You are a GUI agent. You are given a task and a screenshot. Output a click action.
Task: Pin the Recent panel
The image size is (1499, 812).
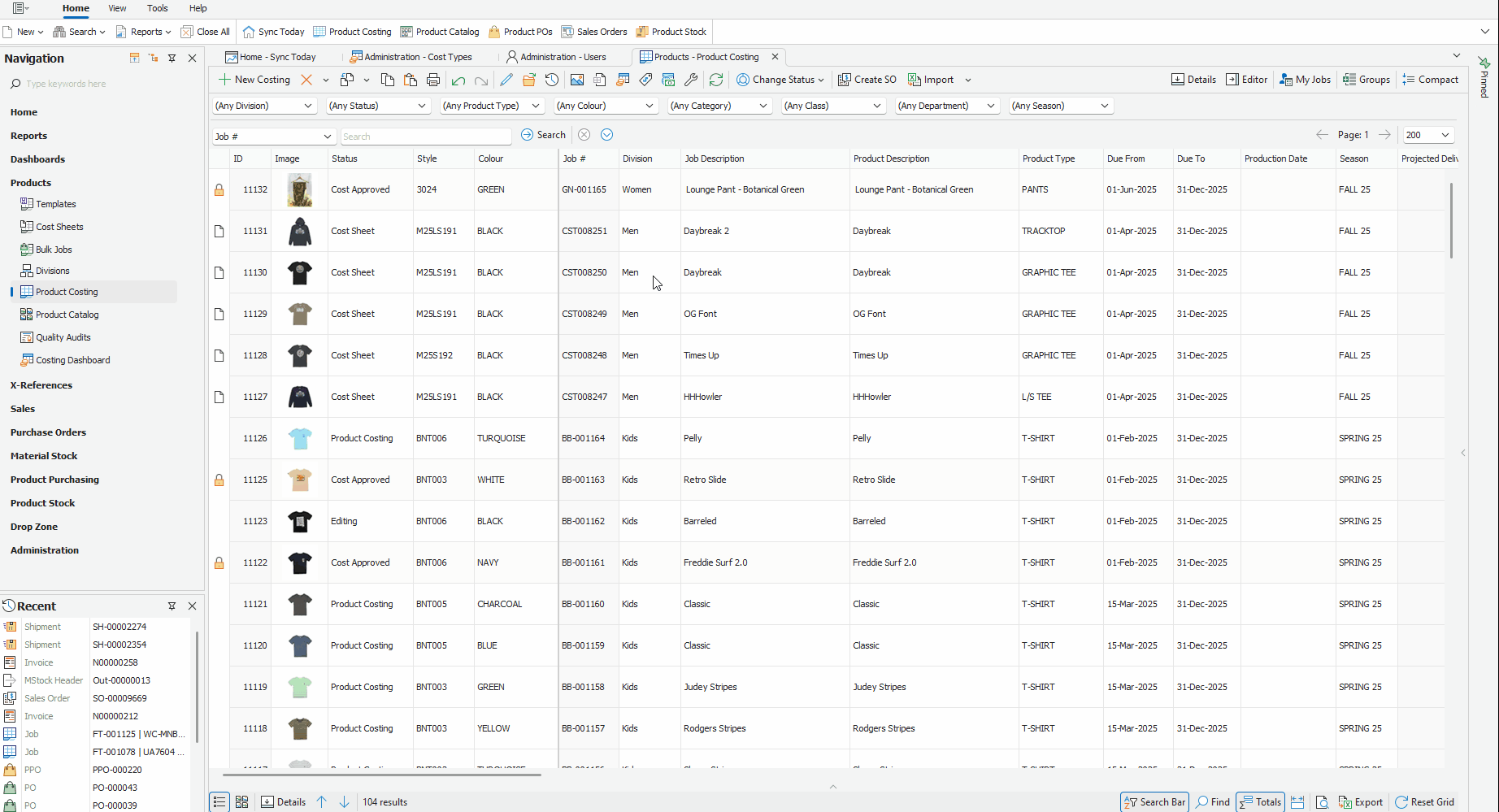[172, 606]
